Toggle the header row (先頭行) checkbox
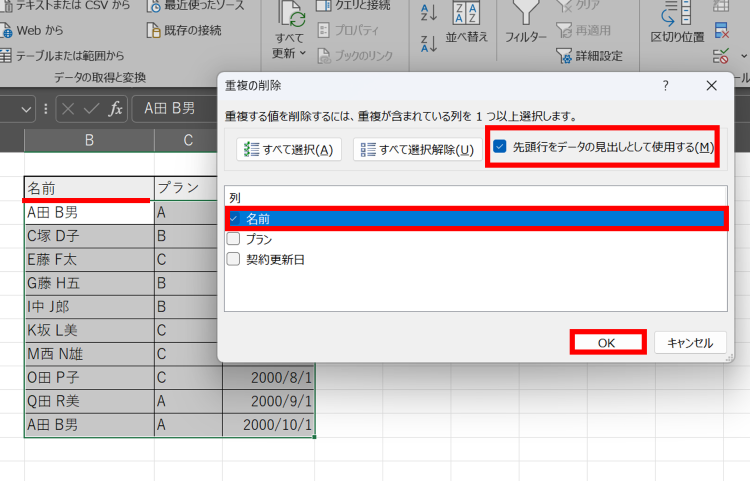The width and height of the screenshot is (750, 481). point(500,148)
